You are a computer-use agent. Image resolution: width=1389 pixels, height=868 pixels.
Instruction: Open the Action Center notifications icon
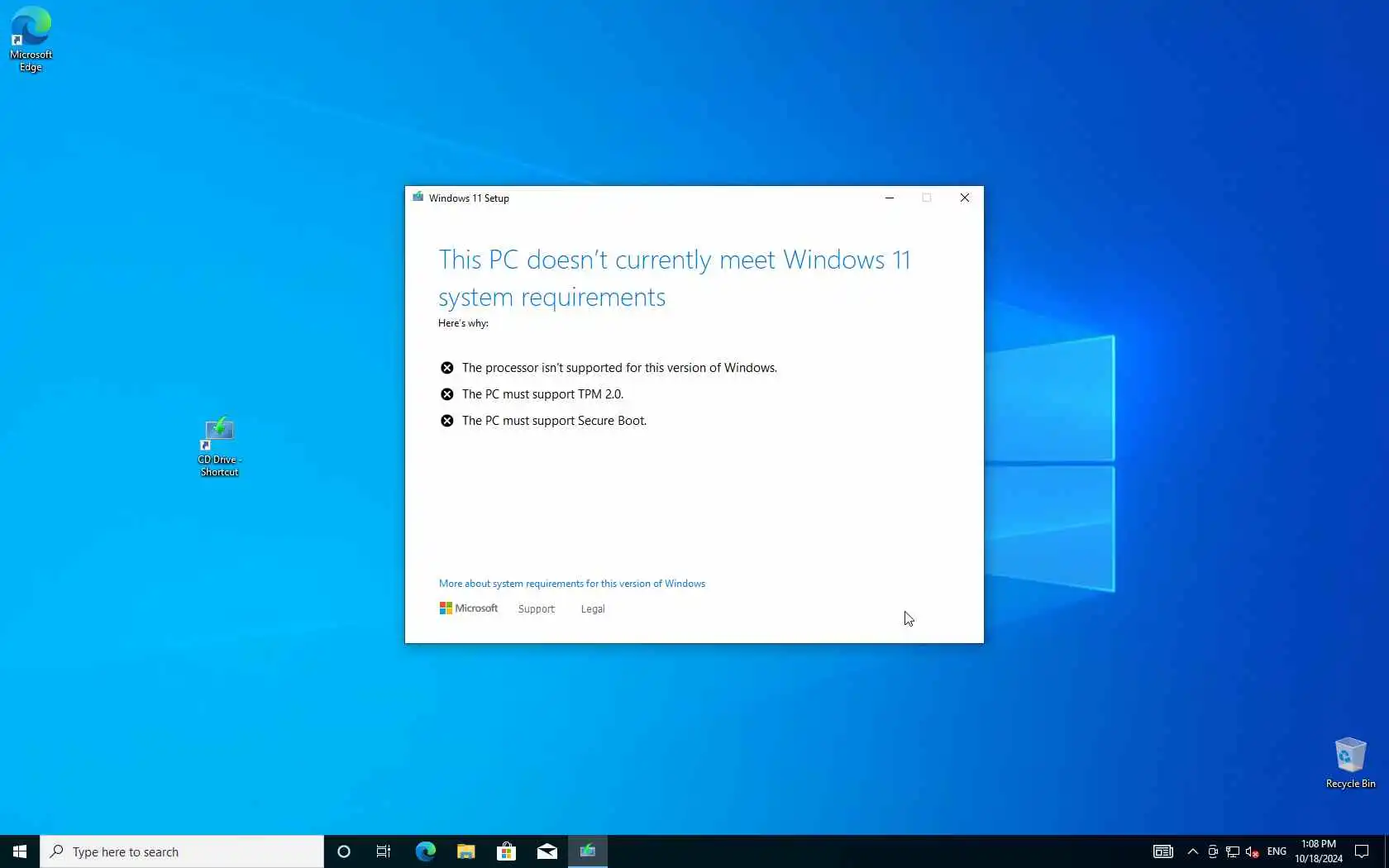point(1362,851)
